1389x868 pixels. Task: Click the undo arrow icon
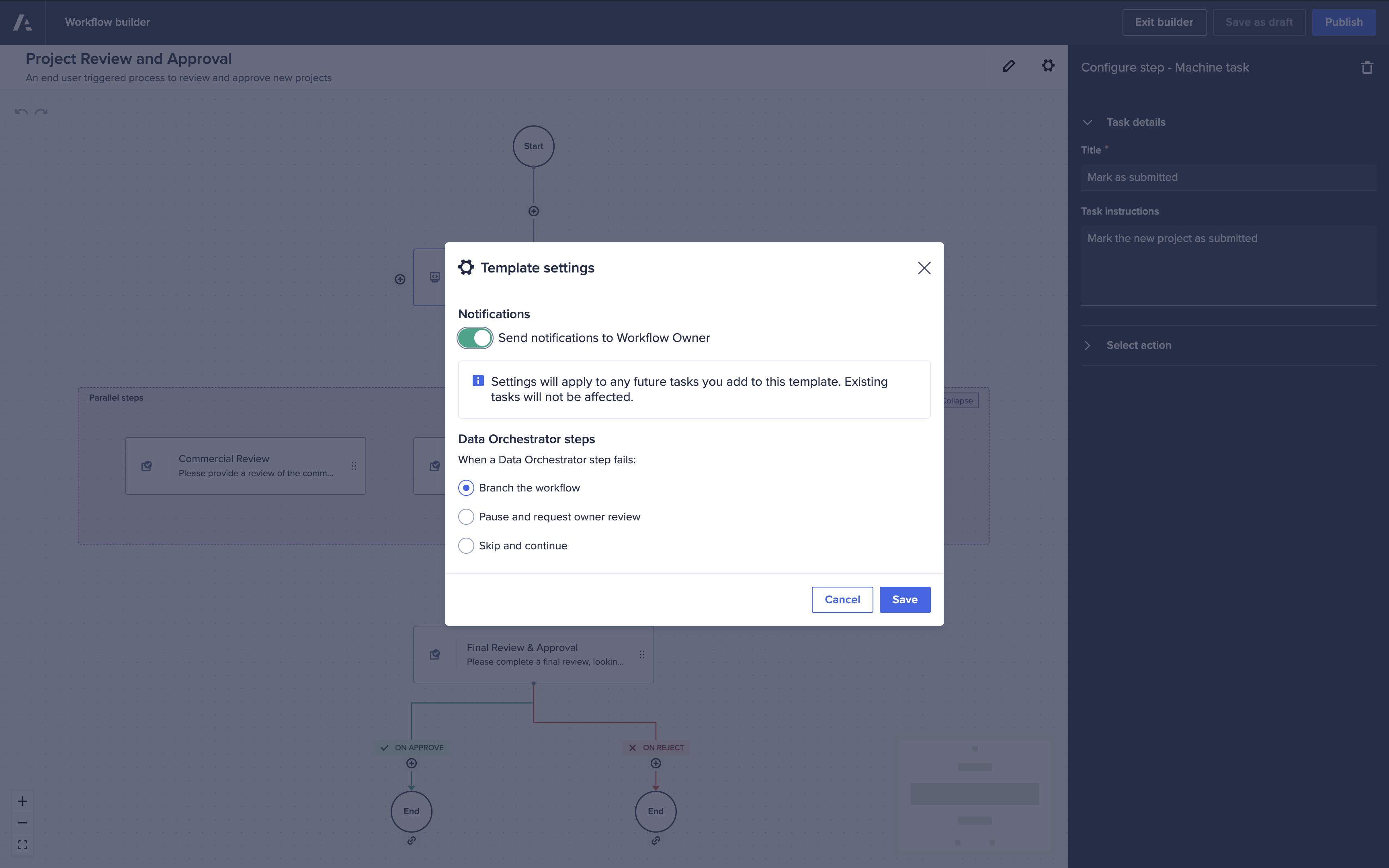tap(21, 112)
